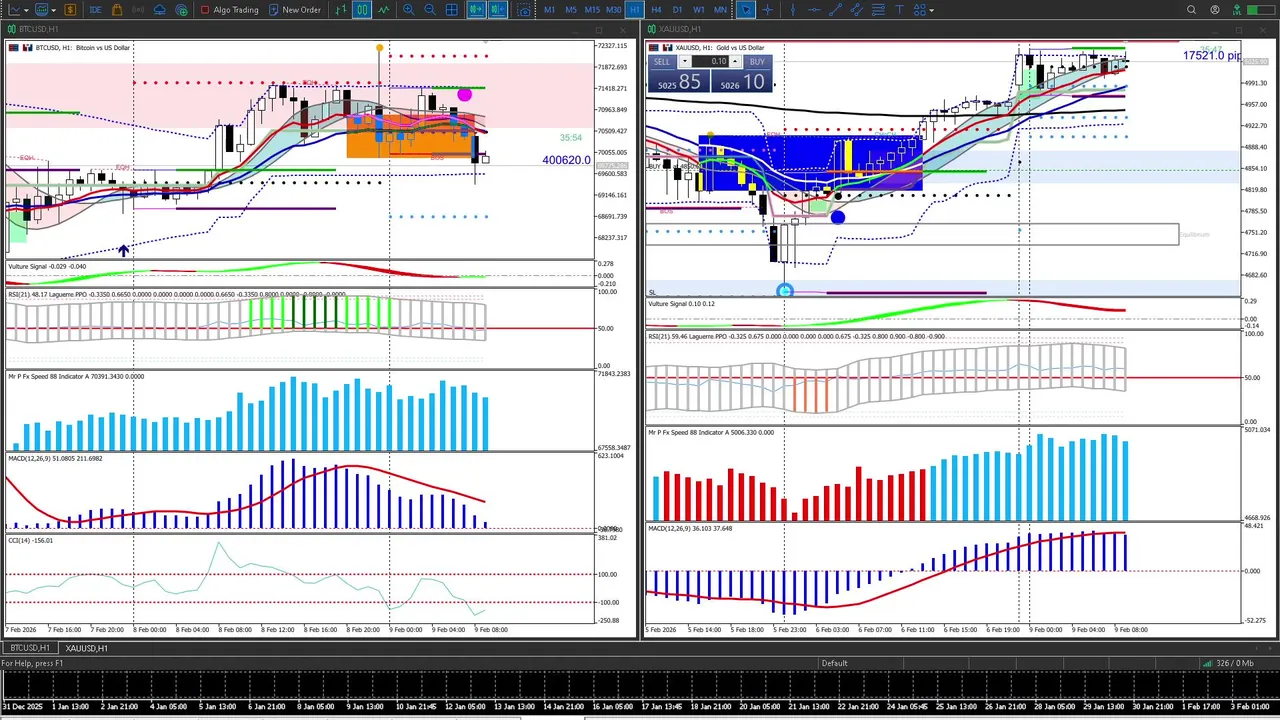The width and height of the screenshot is (1280, 720).
Task: Open the Signals radio waves icon
Action: pyautogui.click(x=138, y=10)
